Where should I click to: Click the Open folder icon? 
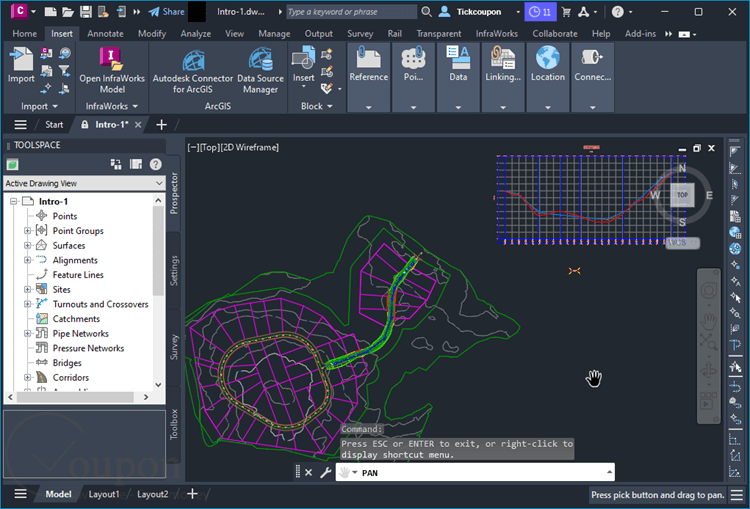tap(68, 12)
